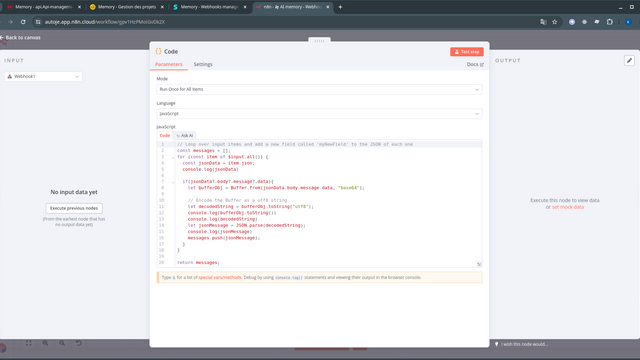Click the 'const messages = [];' line
Viewport: 640px width, 360px height.
pos(204,151)
